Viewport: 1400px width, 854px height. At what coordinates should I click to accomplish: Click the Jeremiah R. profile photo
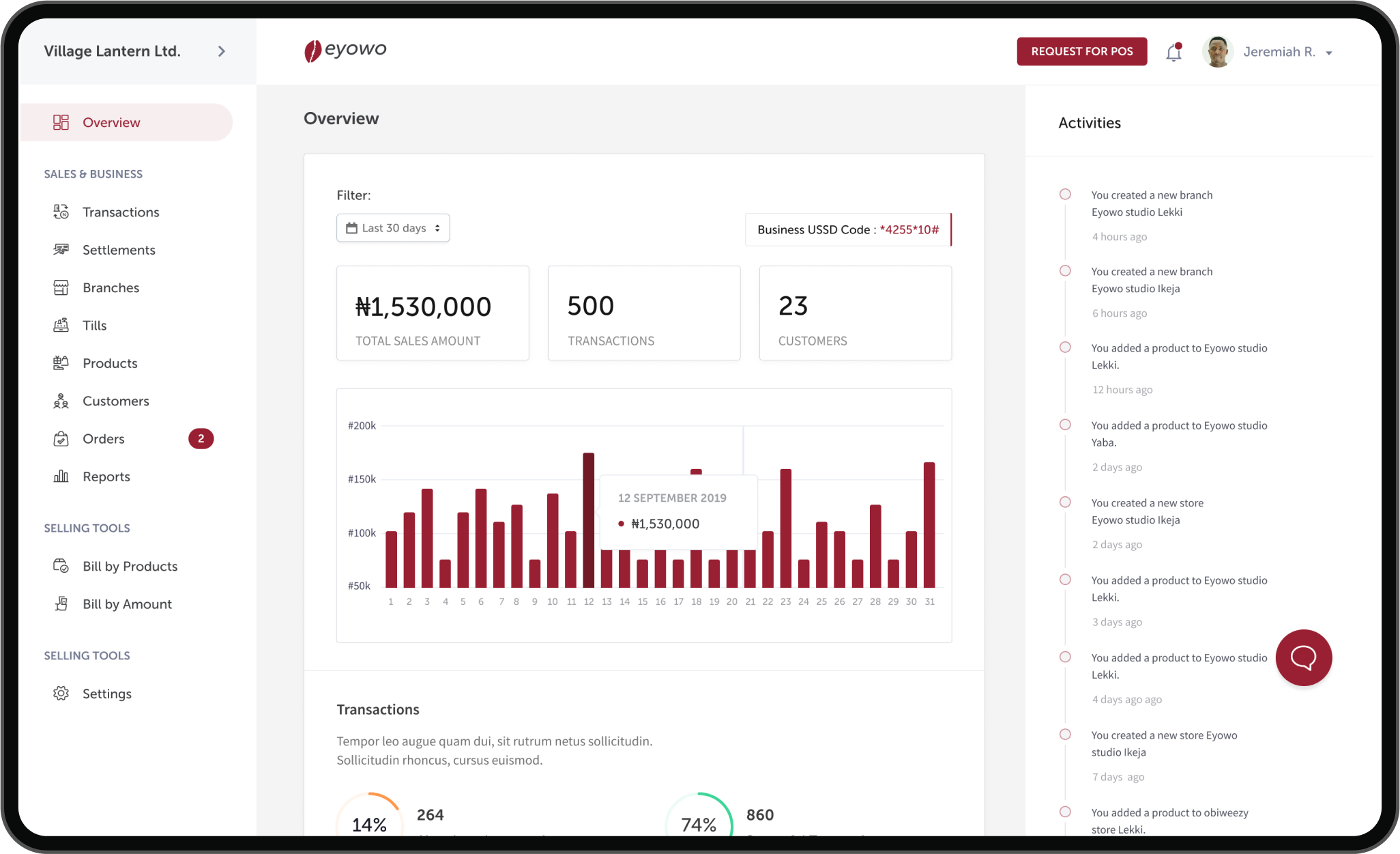[1216, 52]
